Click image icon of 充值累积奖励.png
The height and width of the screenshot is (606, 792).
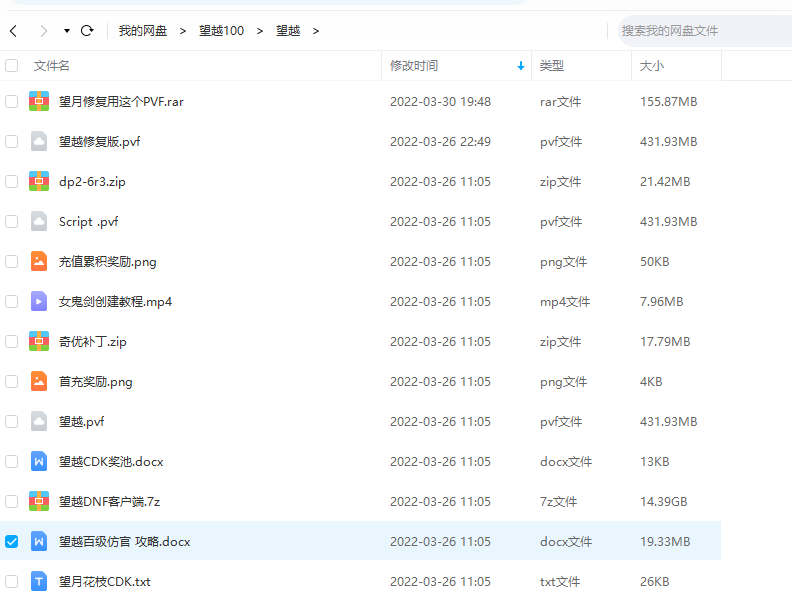(39, 261)
